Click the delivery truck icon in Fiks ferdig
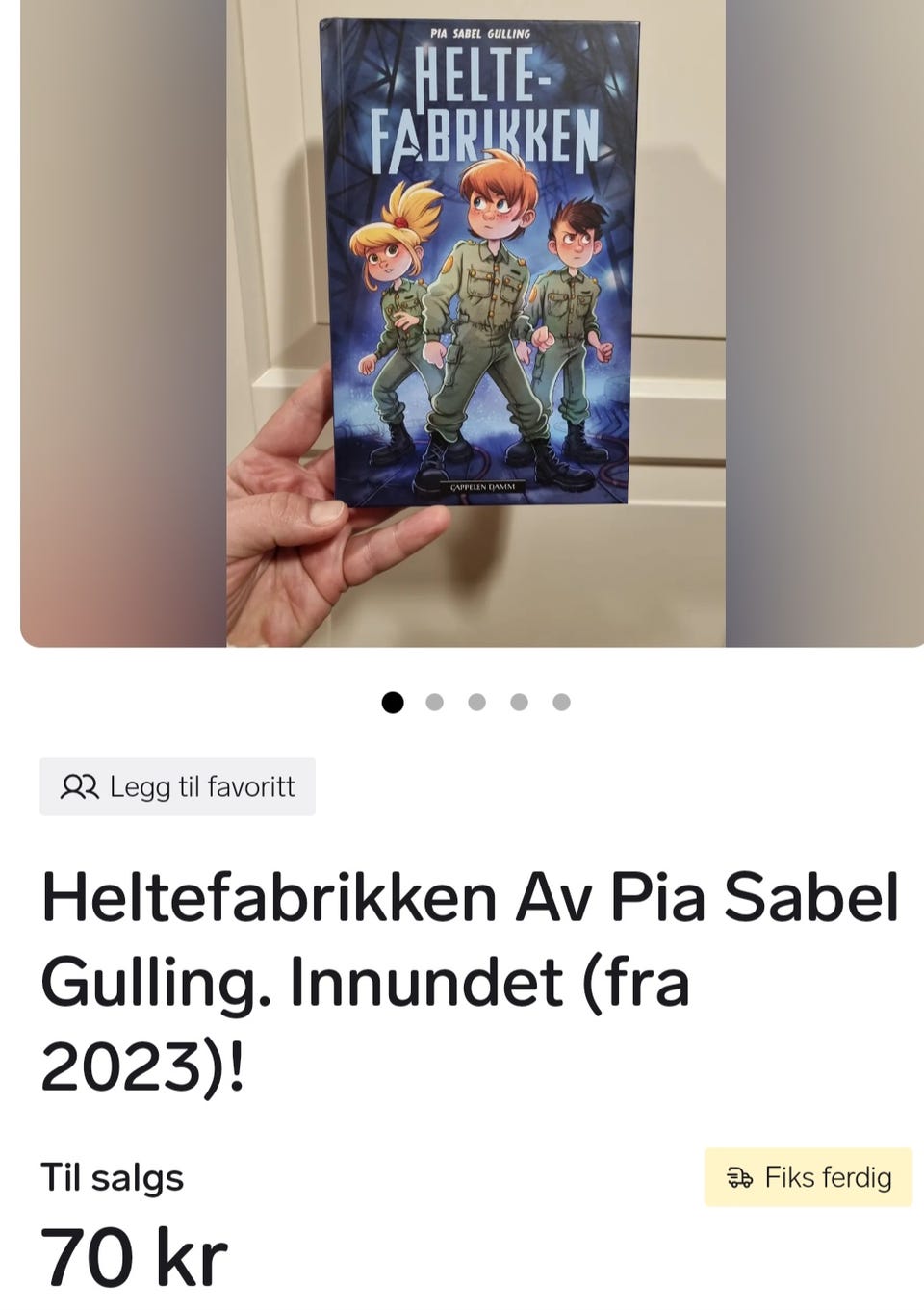The height and width of the screenshot is (1310, 924). click(x=740, y=1178)
